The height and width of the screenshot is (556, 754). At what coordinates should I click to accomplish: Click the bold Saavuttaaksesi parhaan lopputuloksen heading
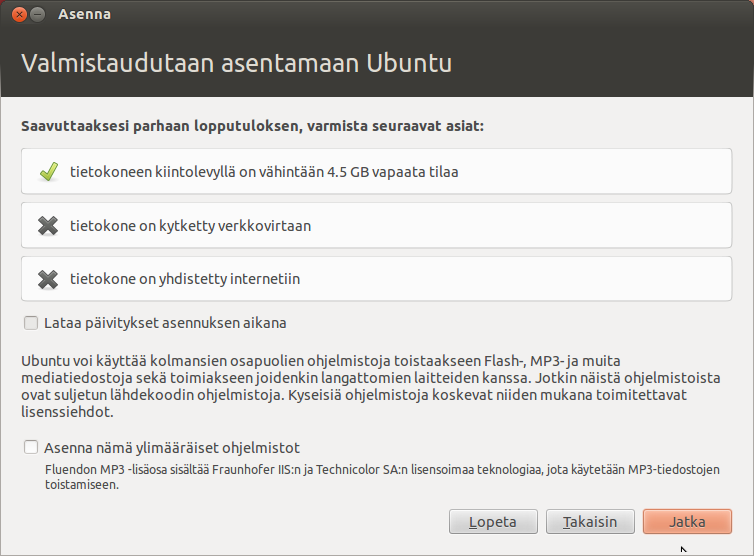252,126
